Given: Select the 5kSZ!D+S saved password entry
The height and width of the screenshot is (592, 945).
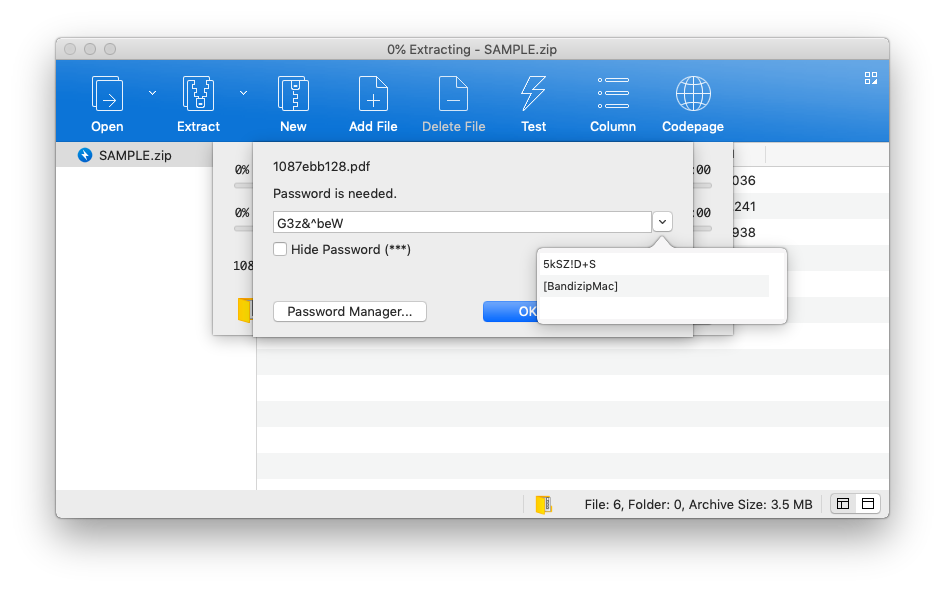Looking at the screenshot, I should pos(570,264).
